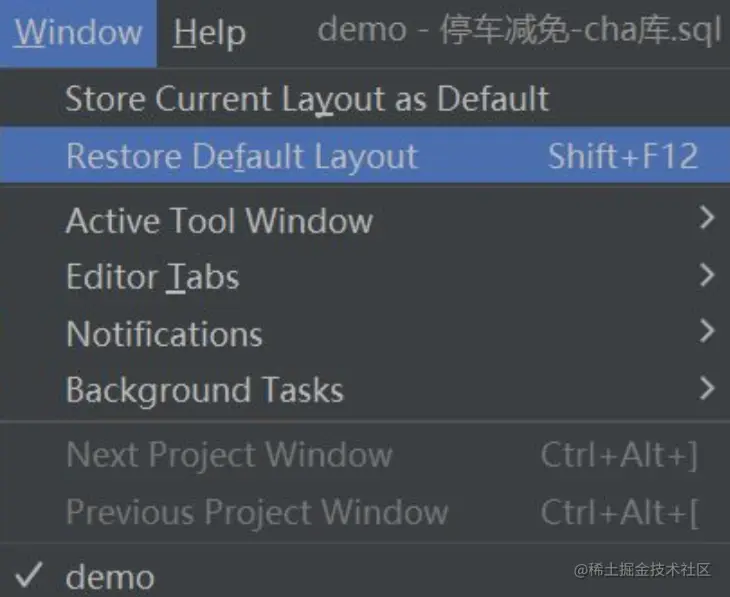Screen dimensions: 730x597
Task: Toggle the checkmark beside demo project
Action: tap(29, 575)
